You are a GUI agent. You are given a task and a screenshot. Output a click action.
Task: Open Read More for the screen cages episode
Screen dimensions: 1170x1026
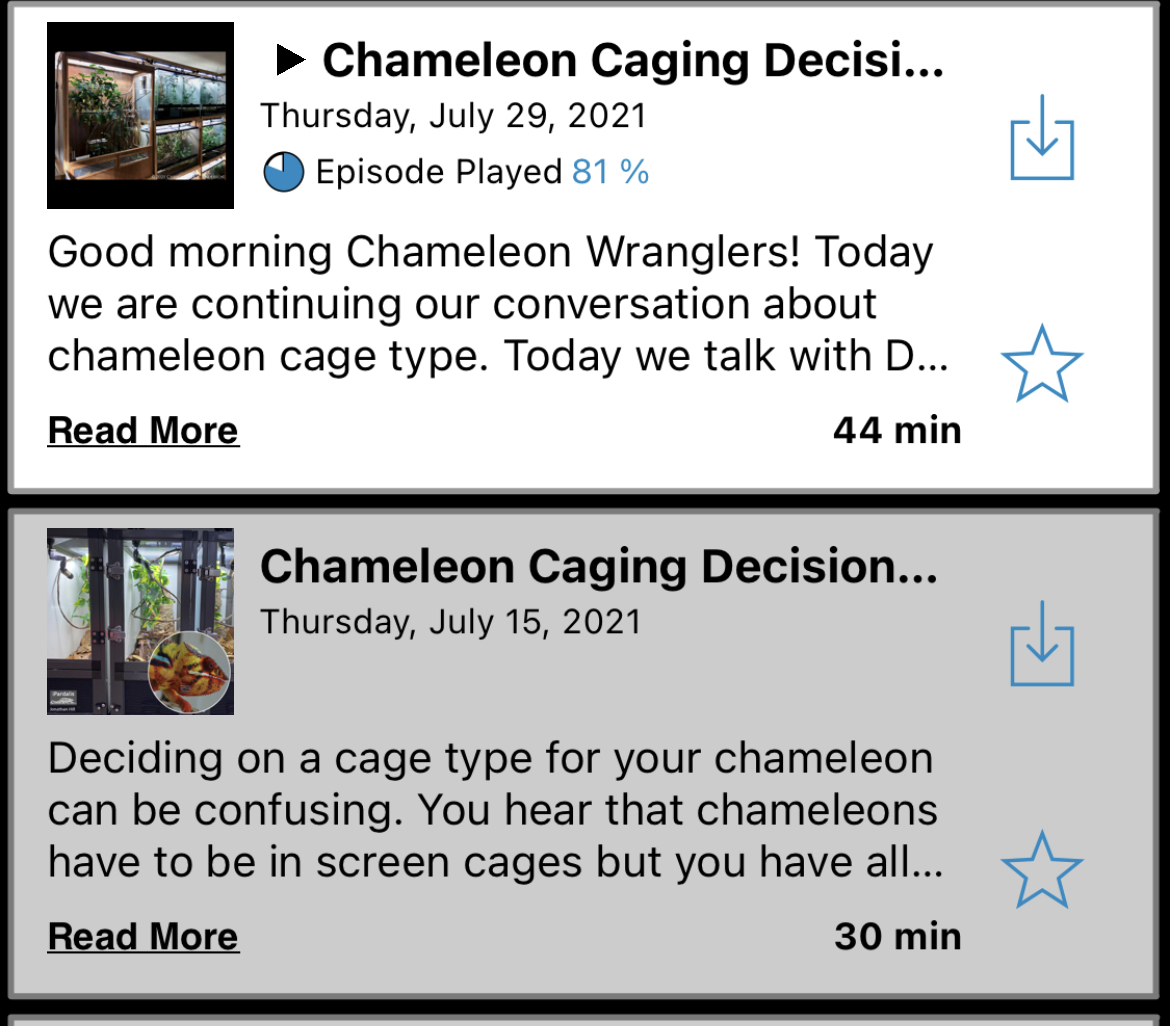tap(143, 937)
